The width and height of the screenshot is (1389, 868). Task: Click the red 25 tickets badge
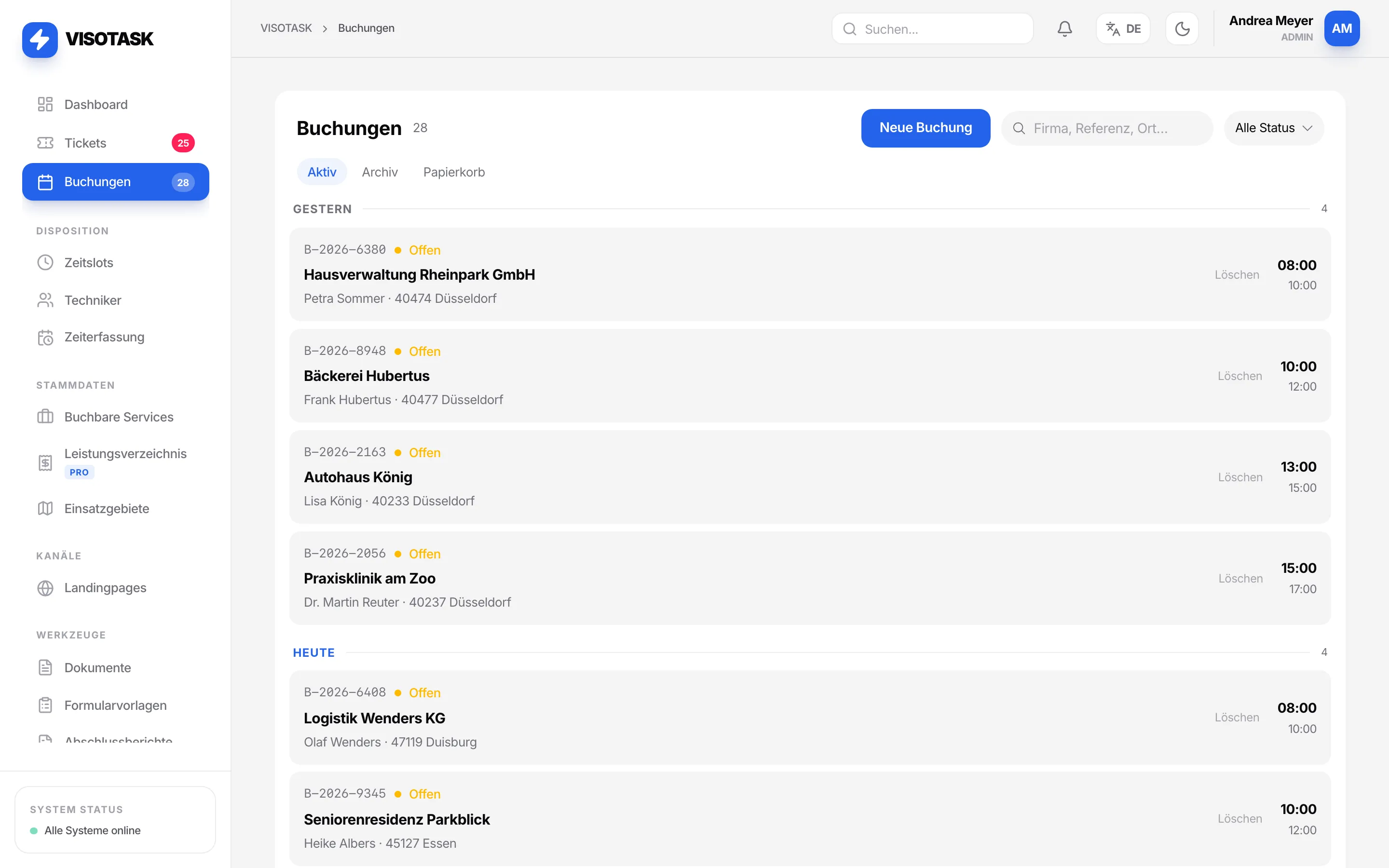(x=183, y=143)
